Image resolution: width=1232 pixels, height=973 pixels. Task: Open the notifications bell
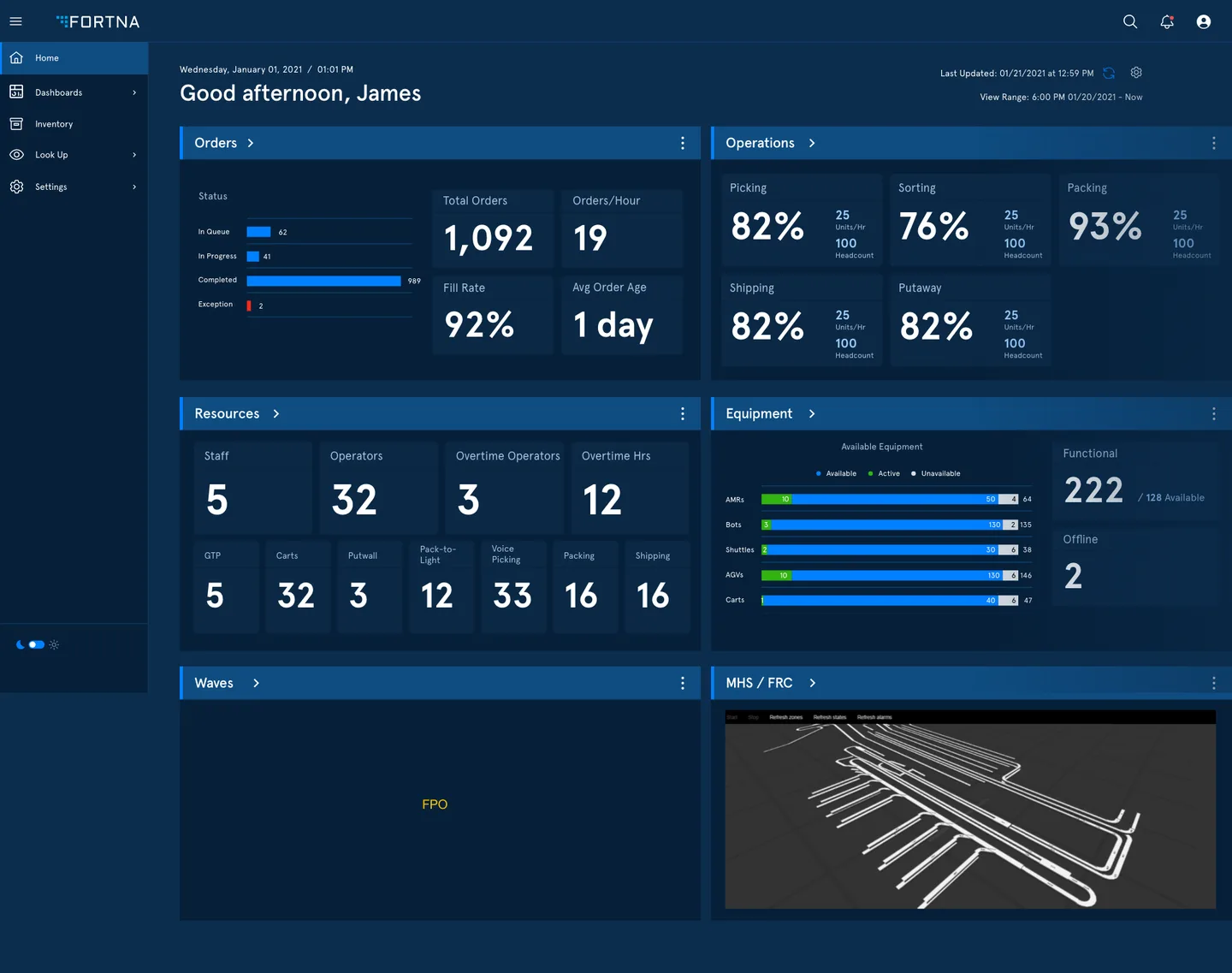tap(1166, 21)
